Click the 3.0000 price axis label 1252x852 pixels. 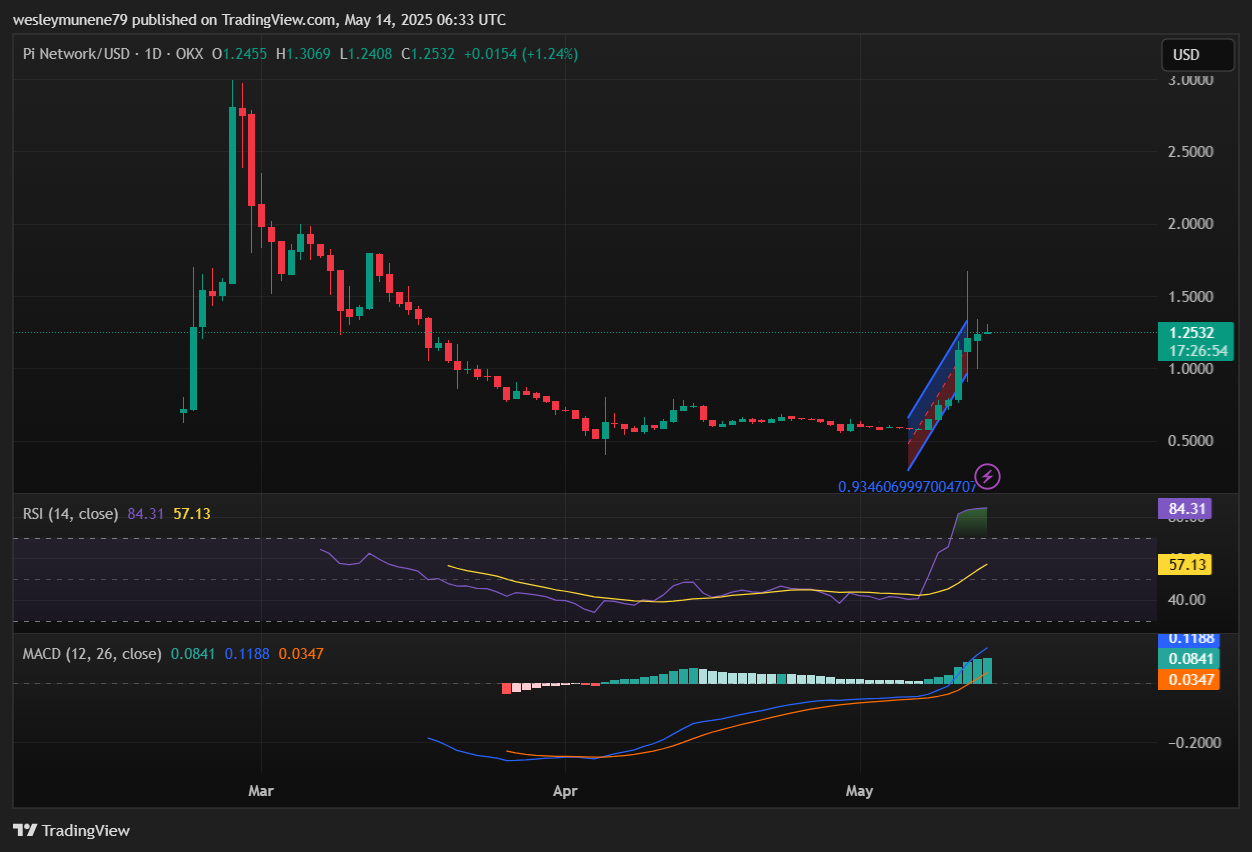1191,80
